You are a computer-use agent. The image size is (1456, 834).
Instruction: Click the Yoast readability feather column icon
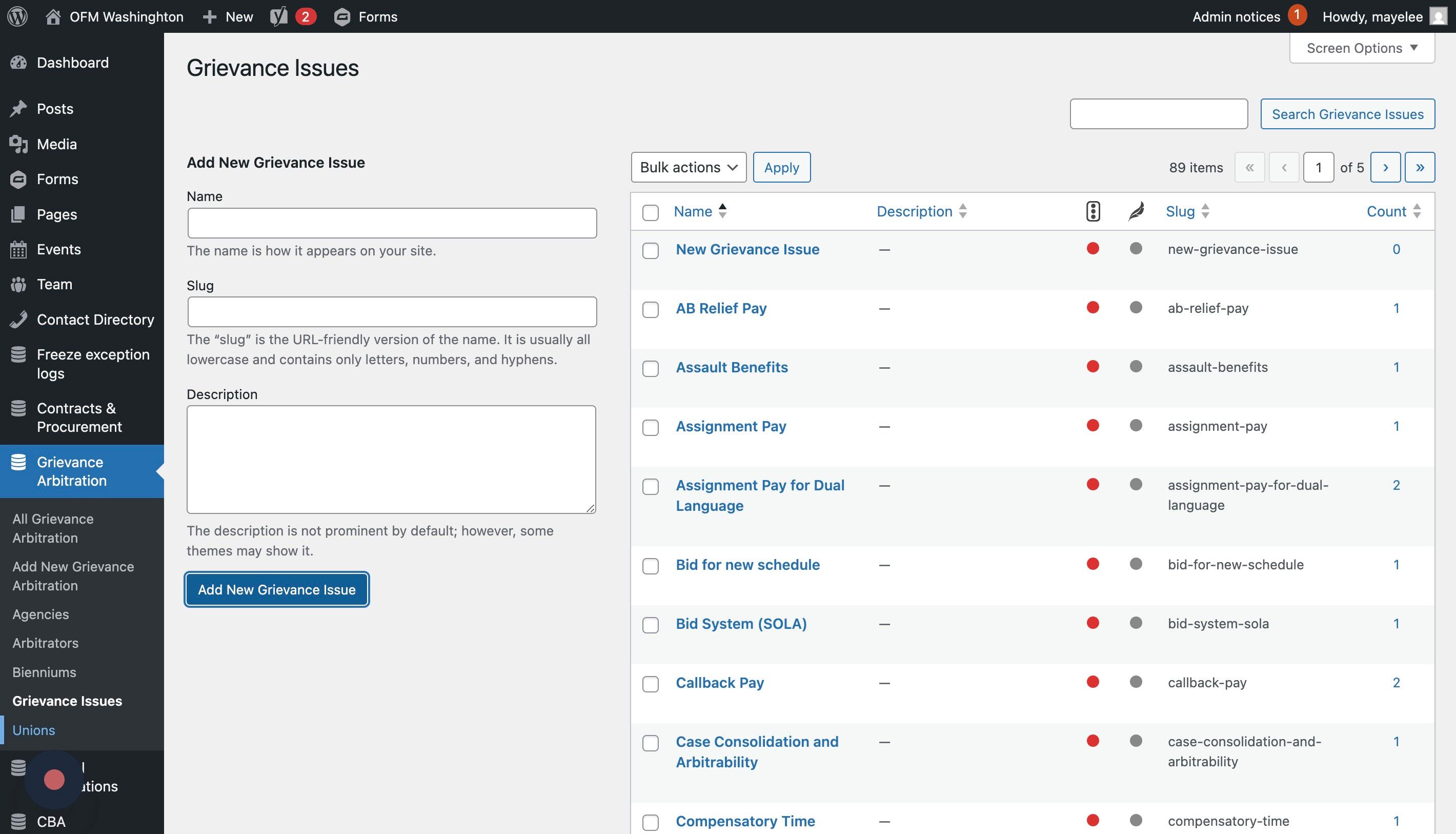(x=1136, y=211)
